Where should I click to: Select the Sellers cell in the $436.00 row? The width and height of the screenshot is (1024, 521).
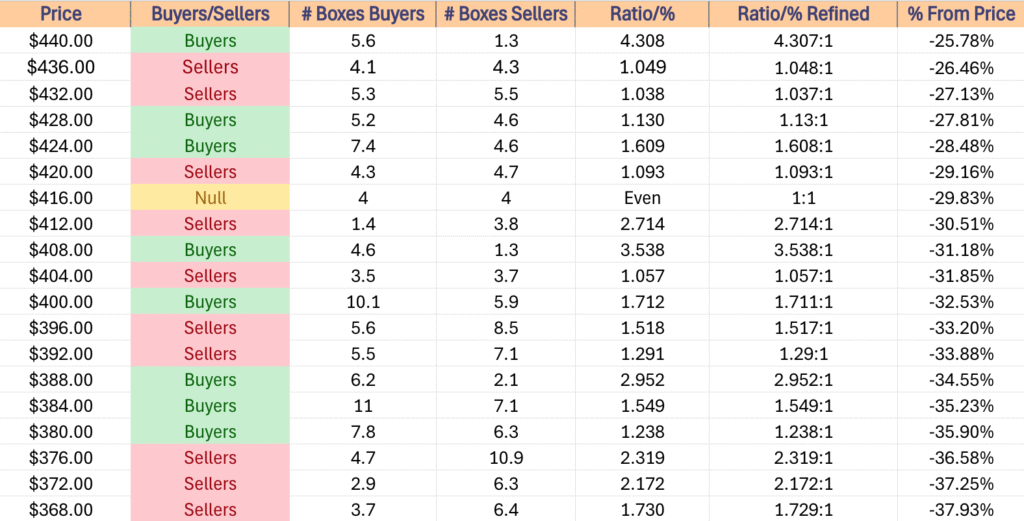pos(210,67)
